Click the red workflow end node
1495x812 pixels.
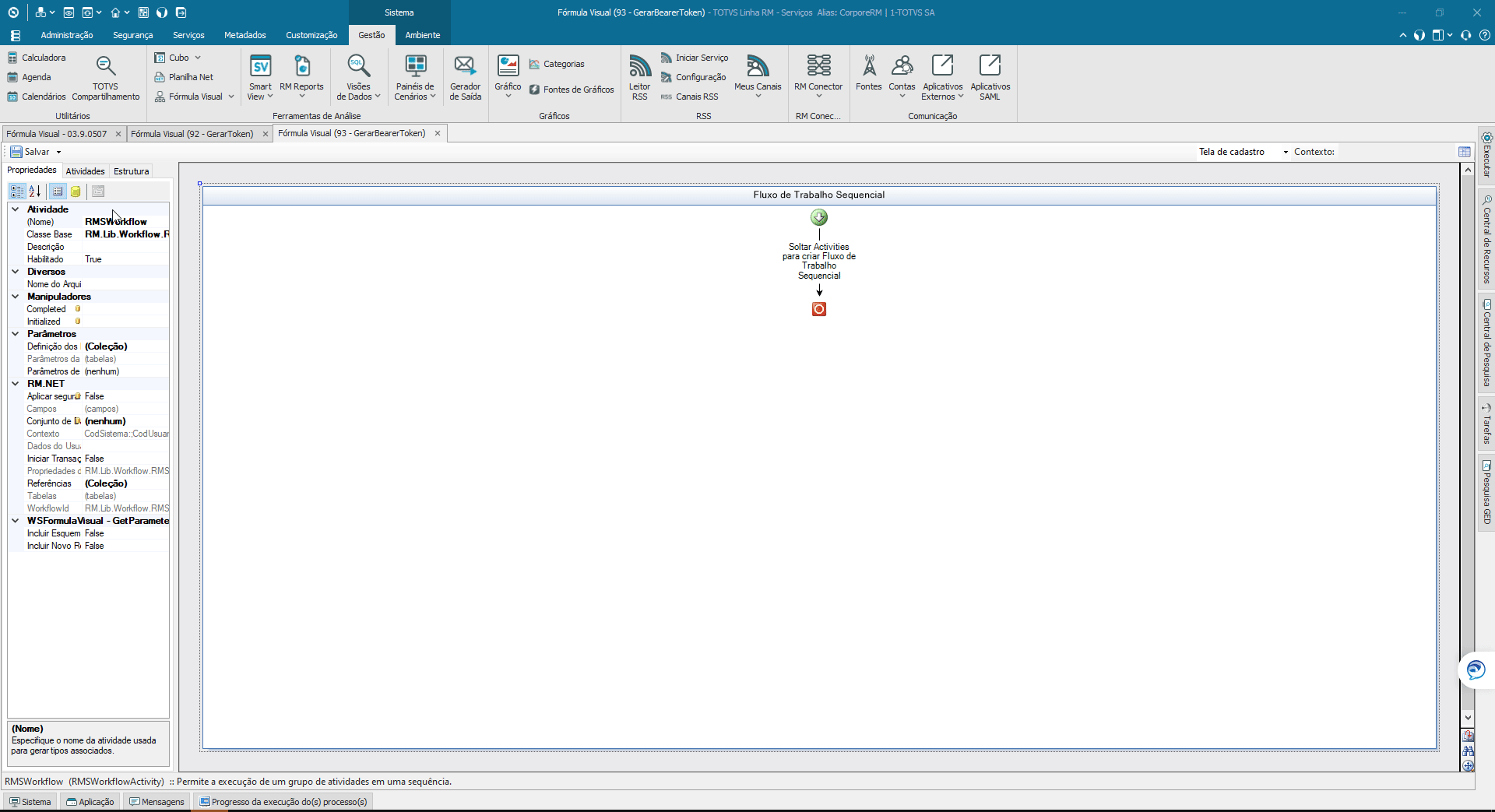click(819, 309)
